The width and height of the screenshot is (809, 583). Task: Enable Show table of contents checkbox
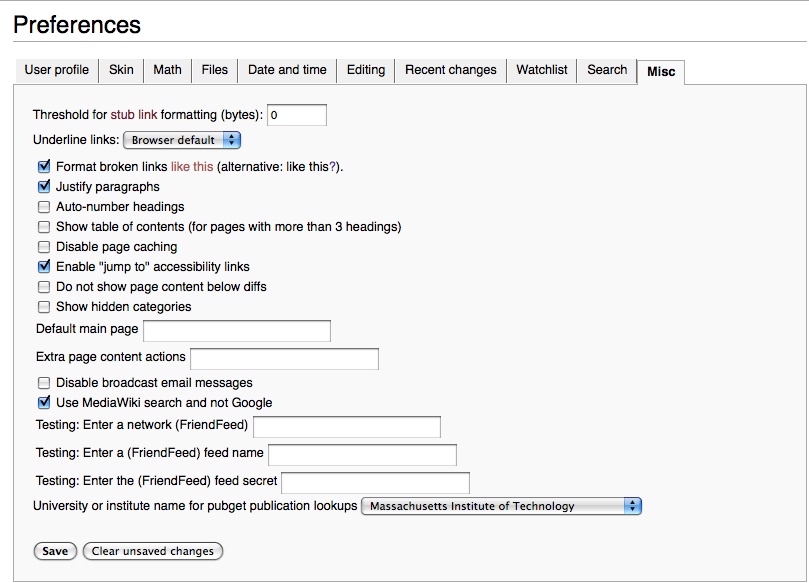coord(44,227)
